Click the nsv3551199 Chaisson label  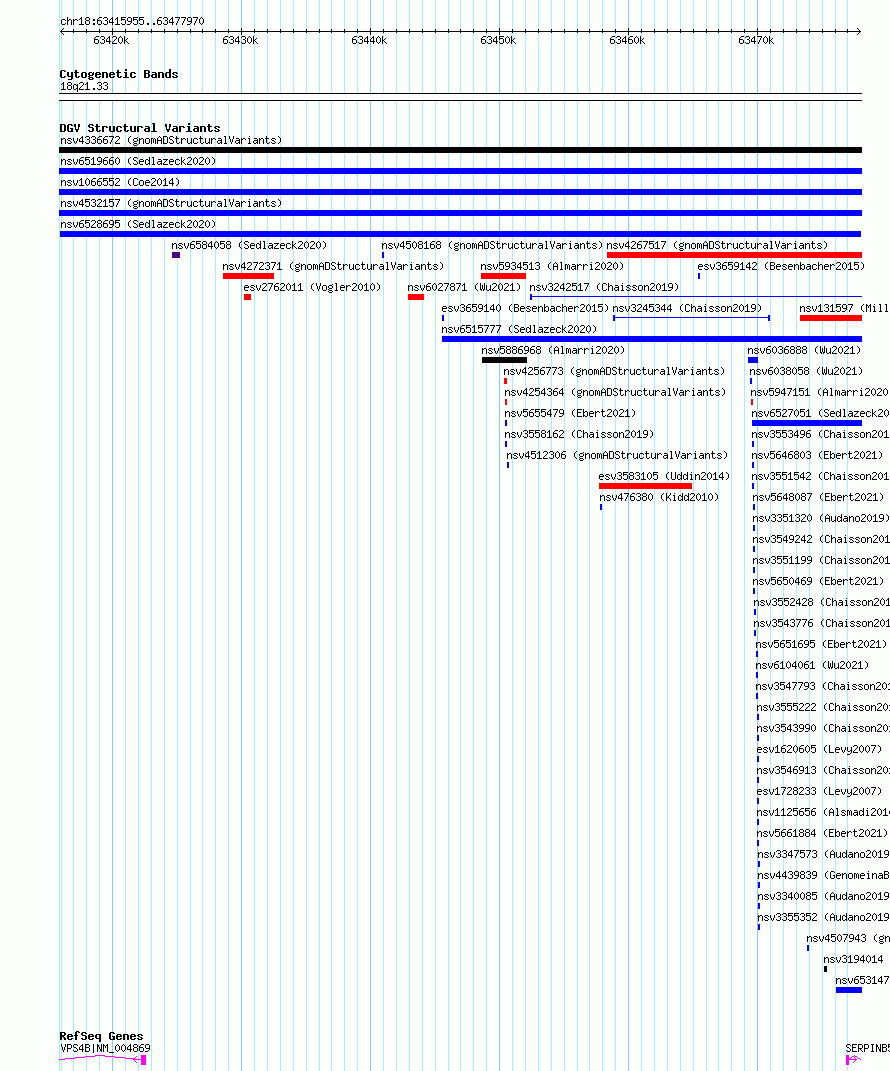point(821,560)
